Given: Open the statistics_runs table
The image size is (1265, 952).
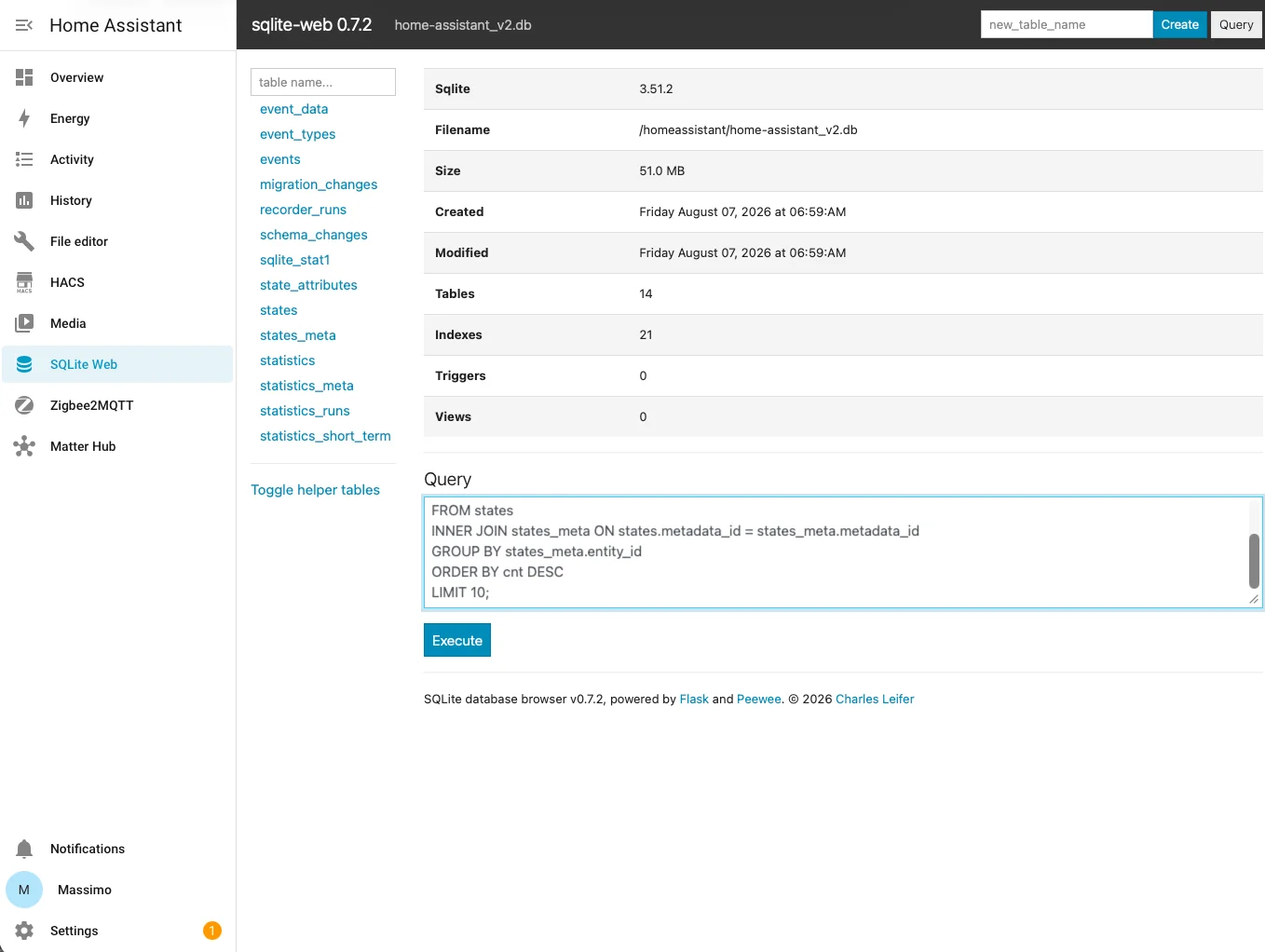Looking at the screenshot, I should [x=305, y=411].
